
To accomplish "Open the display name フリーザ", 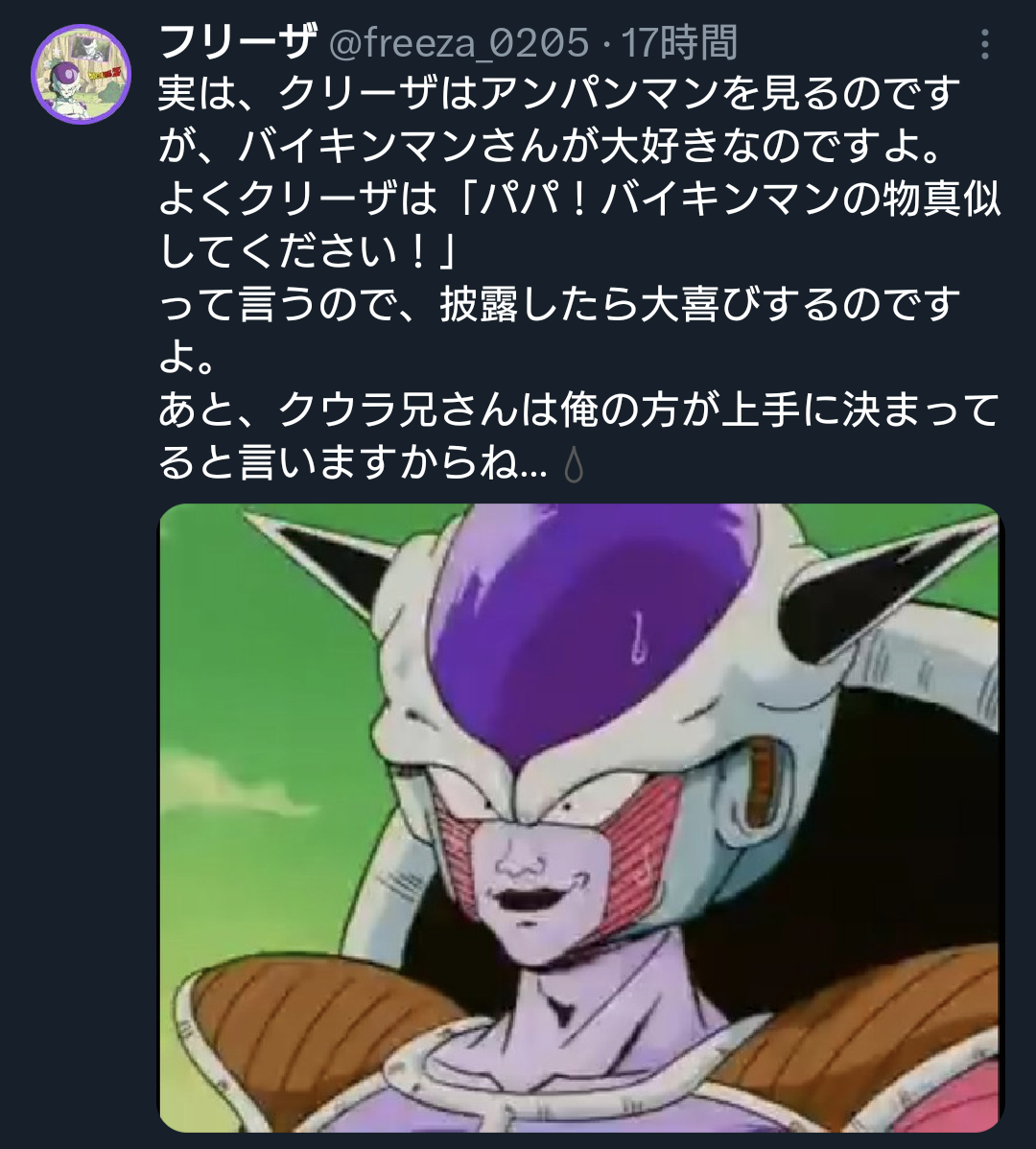I will click(238, 42).
